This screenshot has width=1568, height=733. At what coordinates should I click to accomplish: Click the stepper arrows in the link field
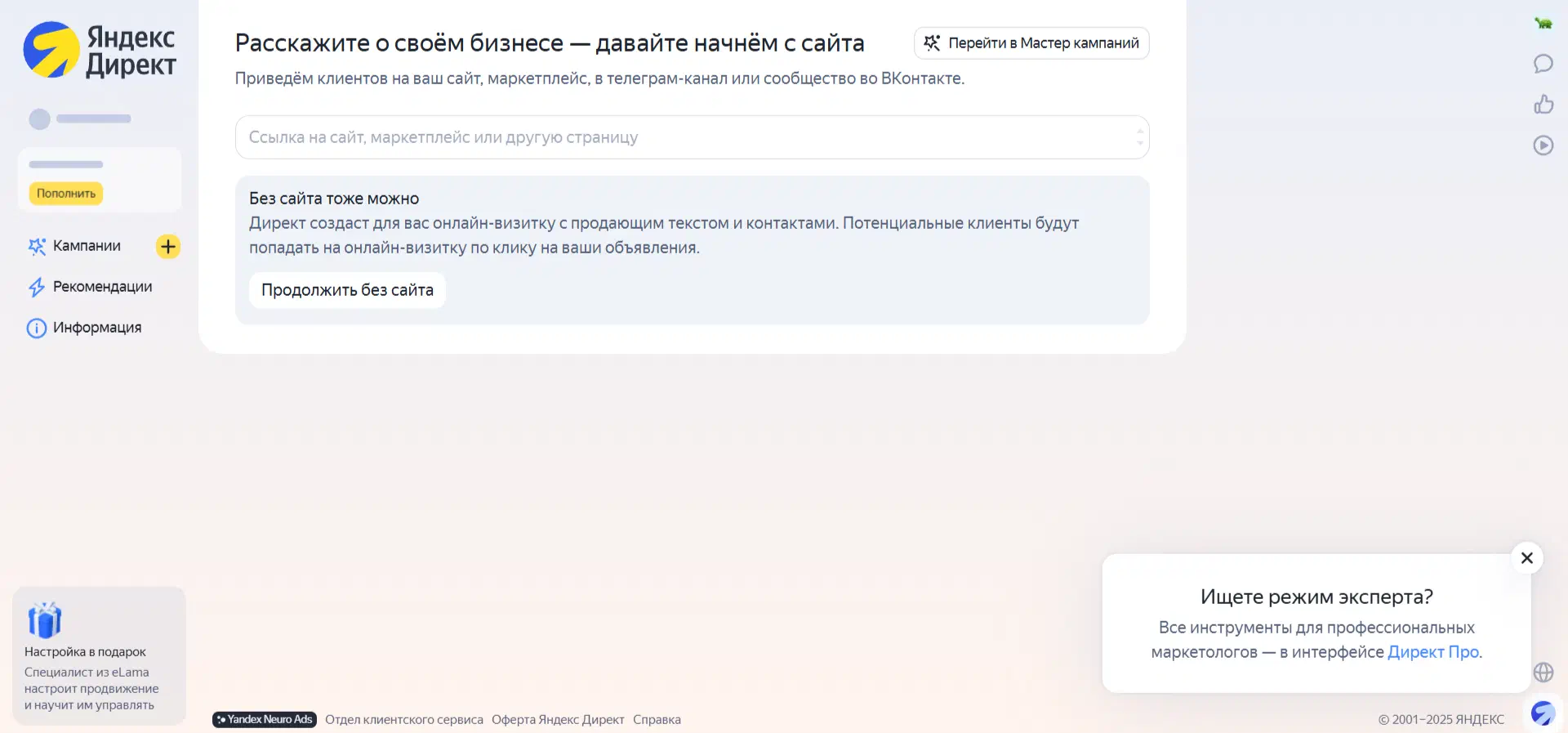1140,137
